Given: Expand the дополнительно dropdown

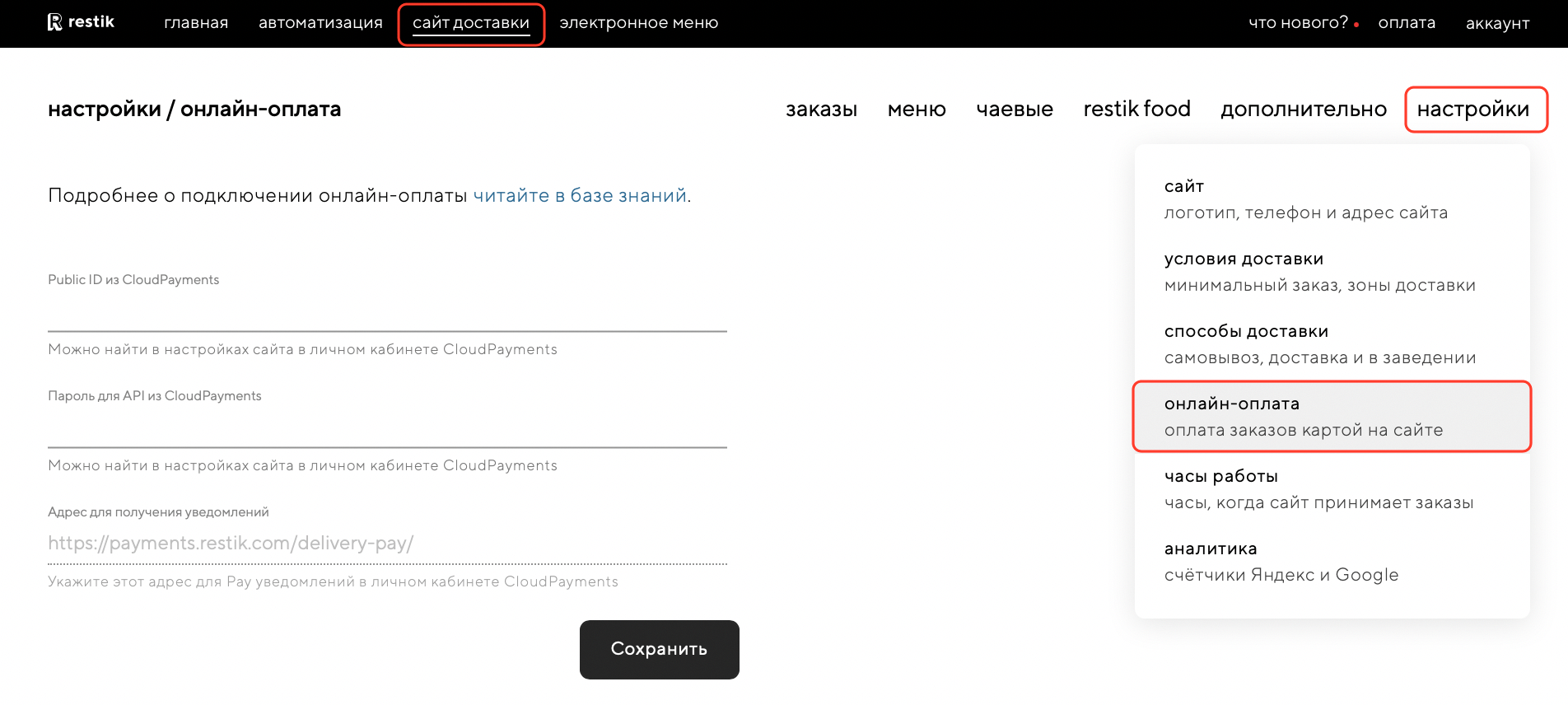Looking at the screenshot, I should click(x=1303, y=110).
